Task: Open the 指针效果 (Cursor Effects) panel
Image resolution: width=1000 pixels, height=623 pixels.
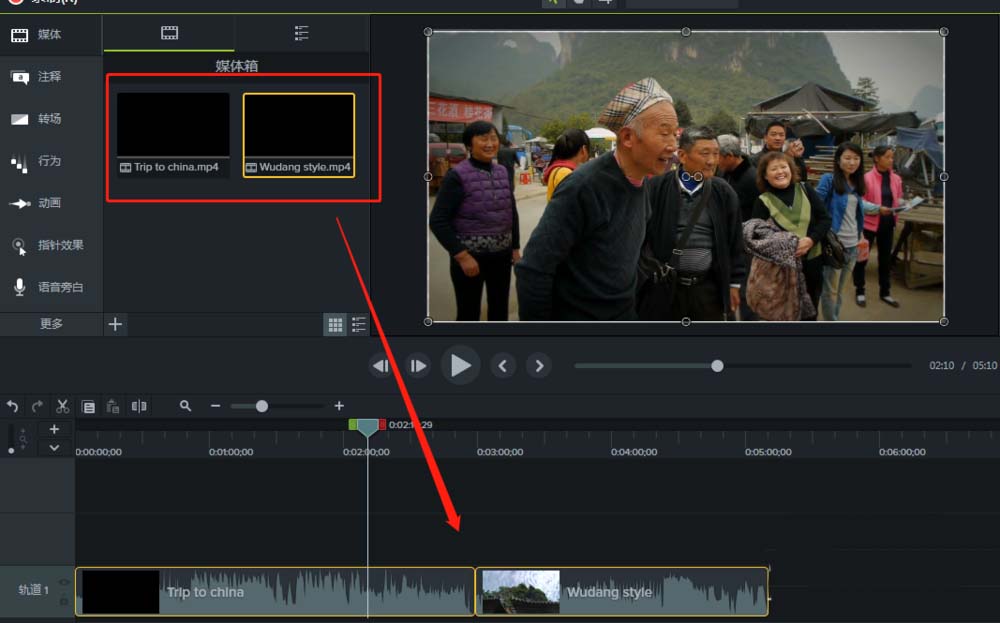Action: click(x=50, y=245)
